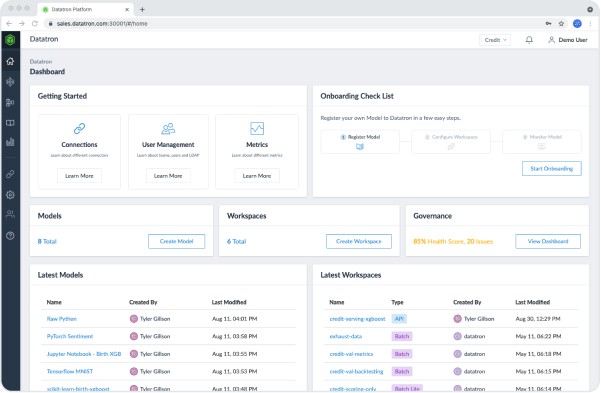This screenshot has height=393, width=601.
Task: Click Aug 11, 04:01 PM timestamp
Action: [x=235, y=319]
